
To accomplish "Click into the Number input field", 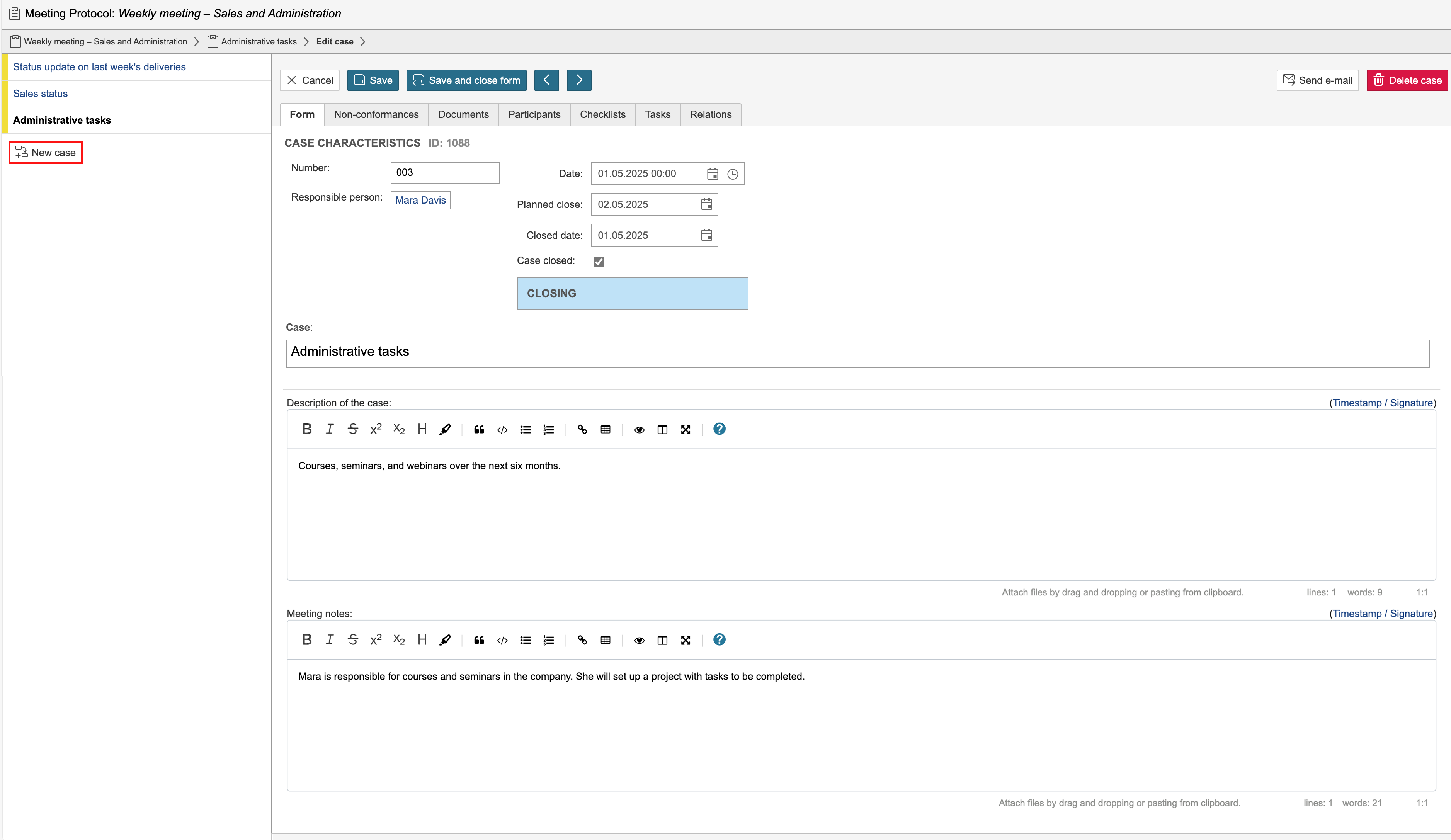I will click(x=444, y=173).
